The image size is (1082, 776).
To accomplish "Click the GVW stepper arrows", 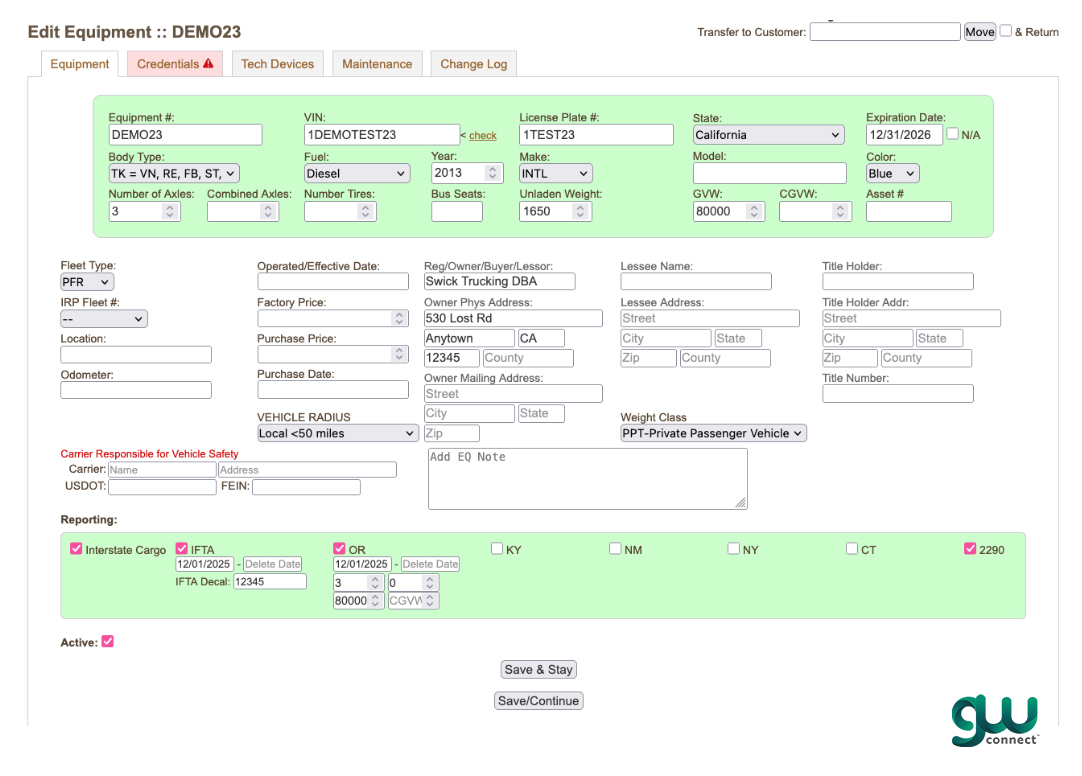I will [754, 212].
